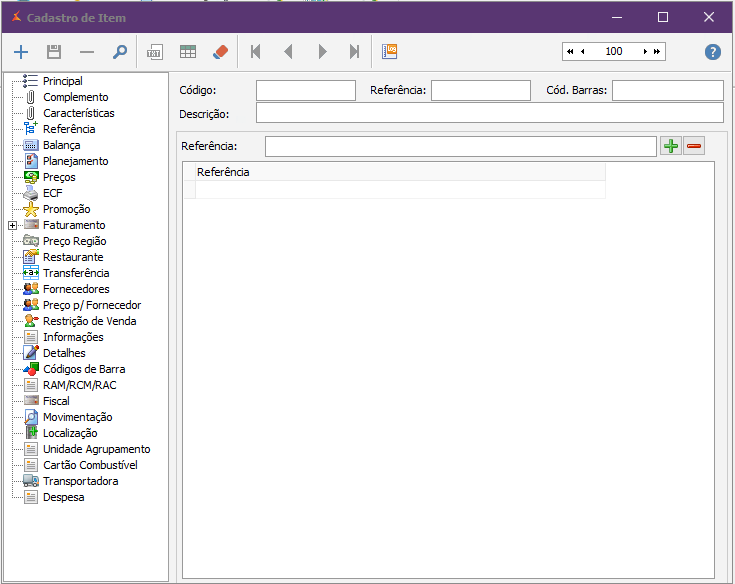Add reference with the green plus button
Screen dimensions: 735x584
coord(671,146)
